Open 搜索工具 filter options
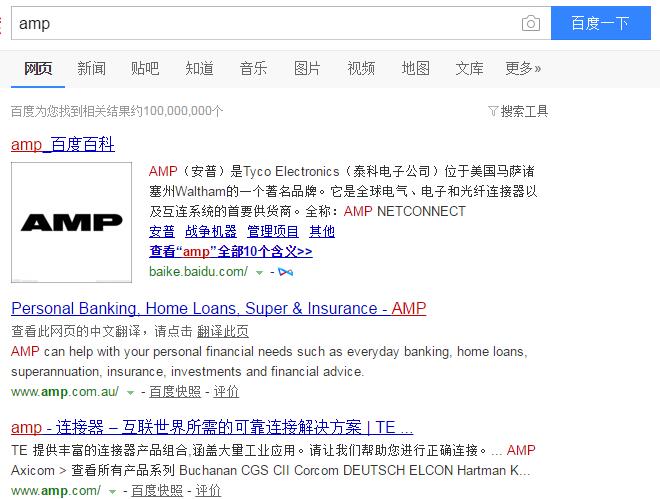Image resolution: width=660 pixels, height=499 pixels. [x=524, y=111]
